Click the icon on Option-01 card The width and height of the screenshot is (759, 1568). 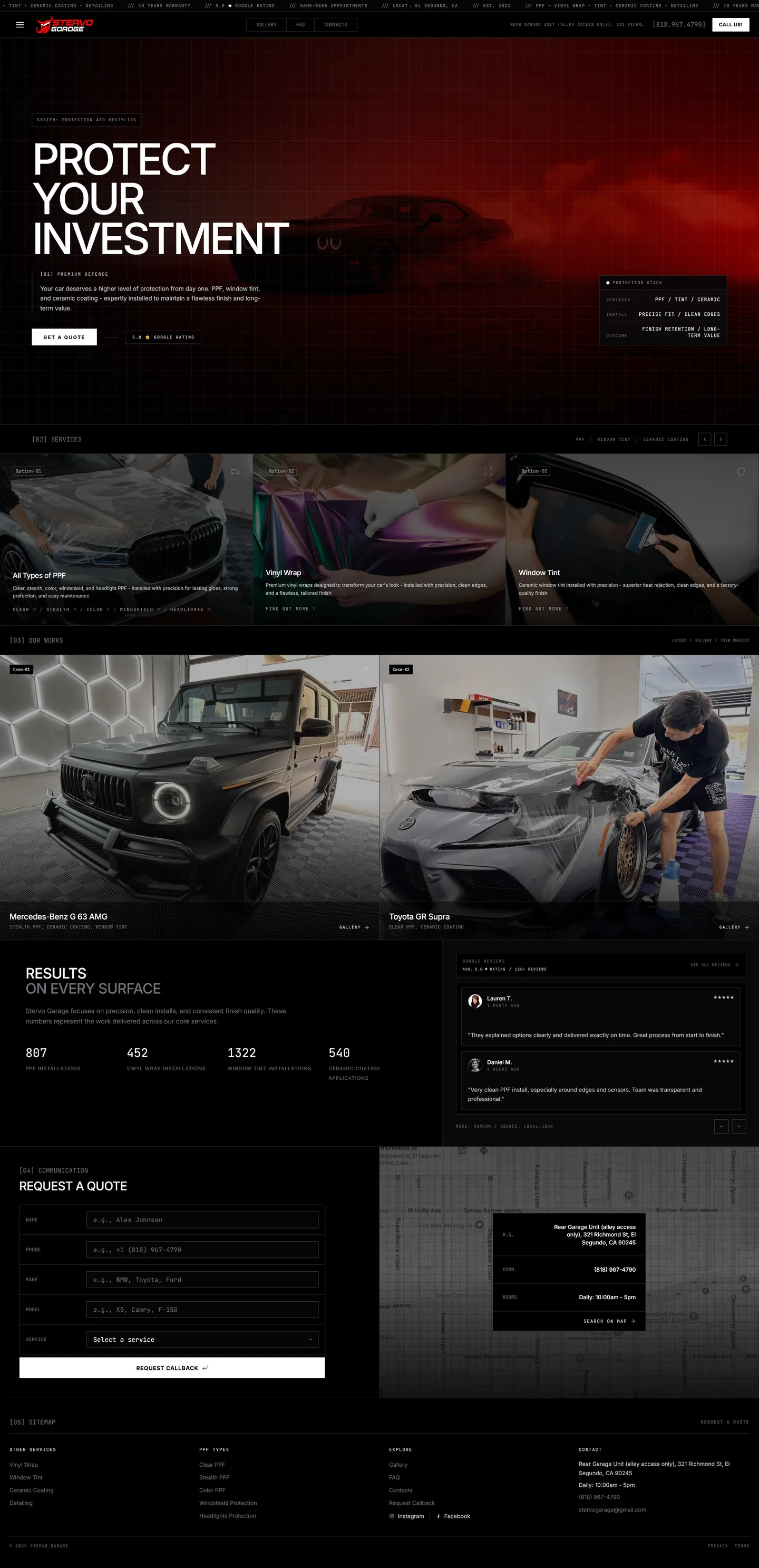(x=235, y=472)
